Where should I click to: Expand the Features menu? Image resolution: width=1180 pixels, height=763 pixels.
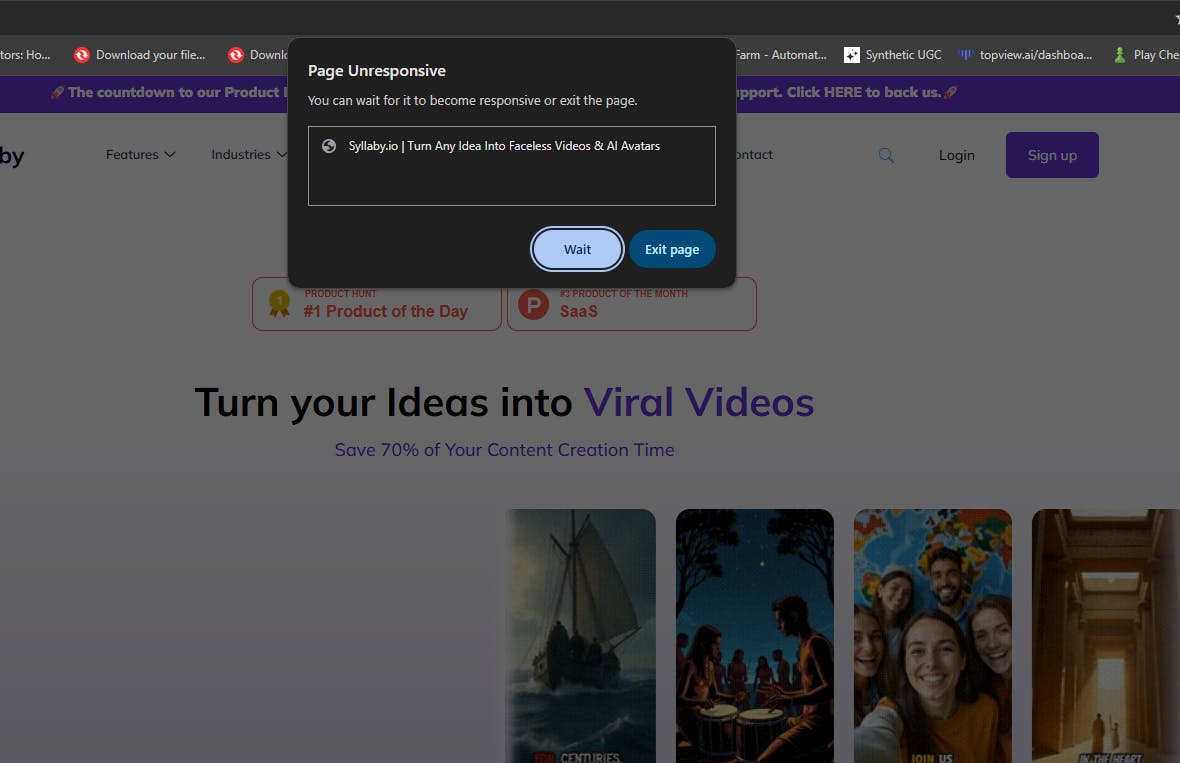click(141, 154)
